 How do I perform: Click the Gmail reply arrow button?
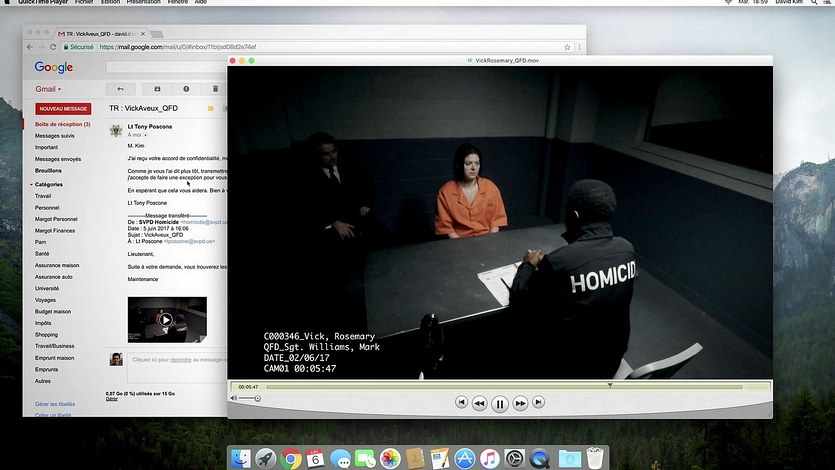tap(121, 89)
